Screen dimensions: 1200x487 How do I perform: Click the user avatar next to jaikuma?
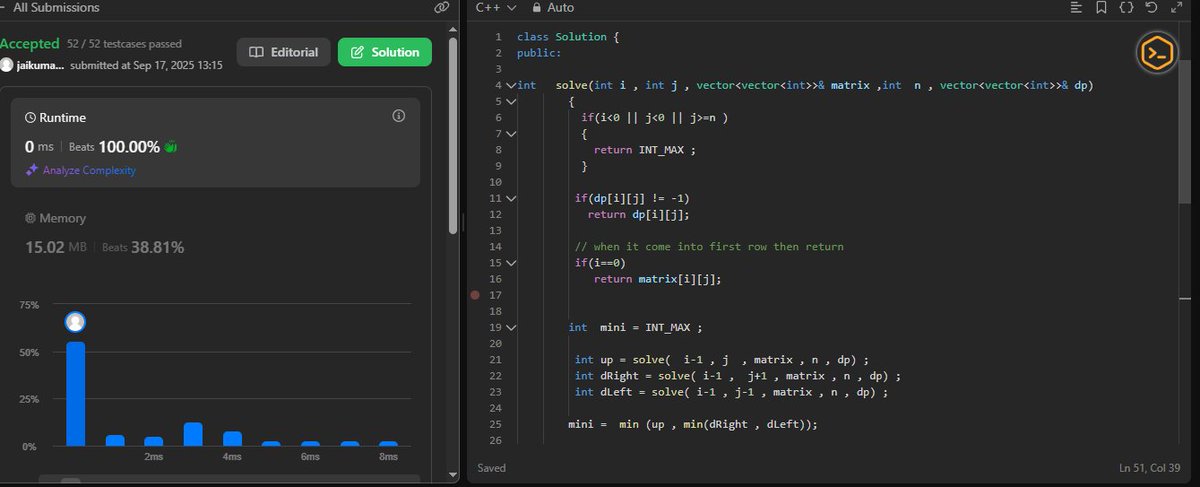pyautogui.click(x=7, y=65)
